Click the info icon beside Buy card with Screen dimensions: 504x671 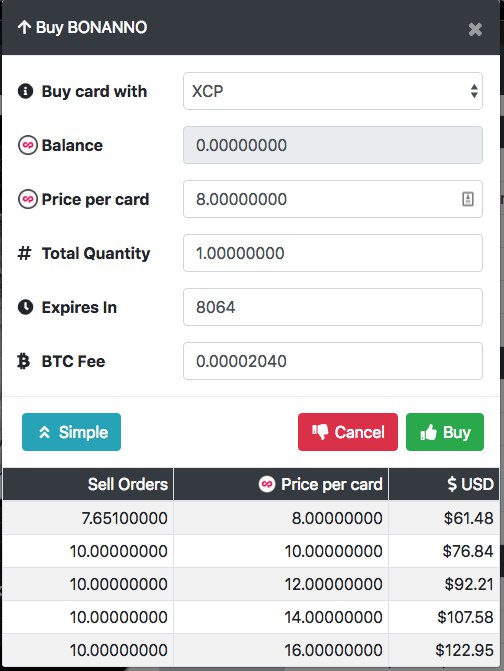25,91
